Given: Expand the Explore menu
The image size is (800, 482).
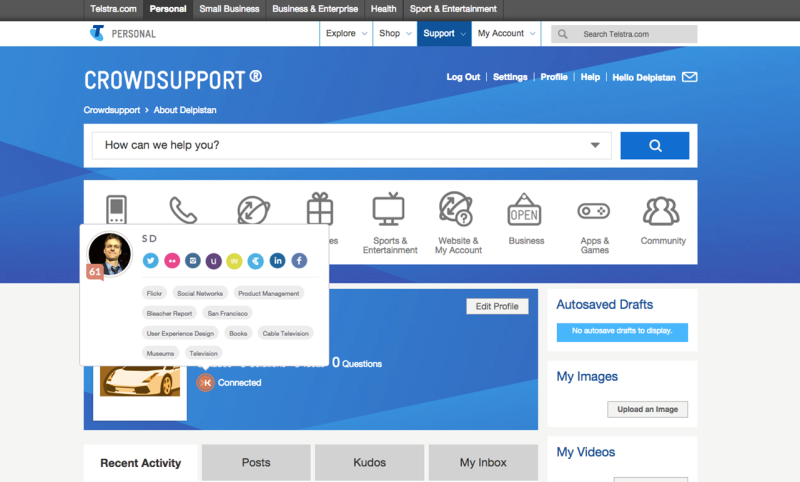Looking at the screenshot, I should (346, 33).
